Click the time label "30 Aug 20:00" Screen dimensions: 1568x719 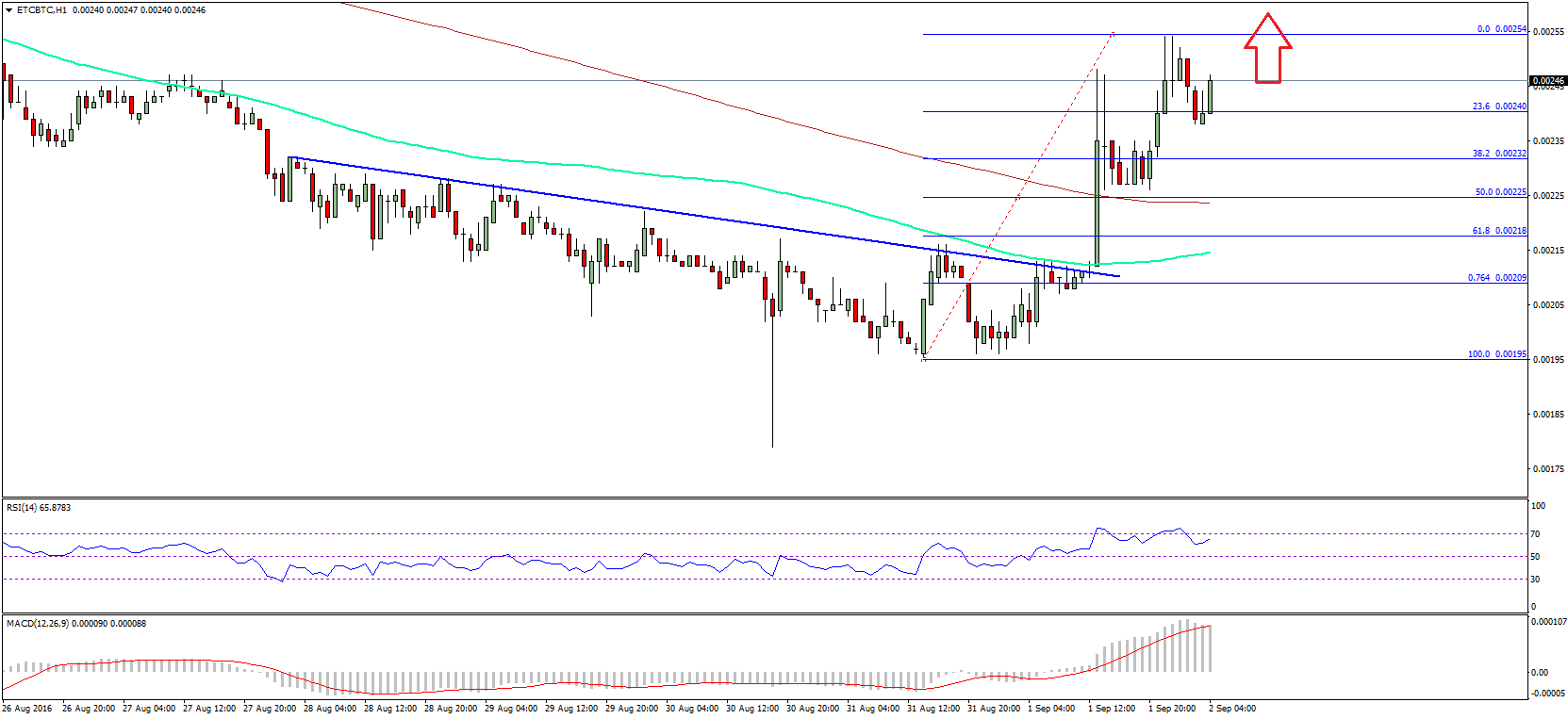point(813,709)
